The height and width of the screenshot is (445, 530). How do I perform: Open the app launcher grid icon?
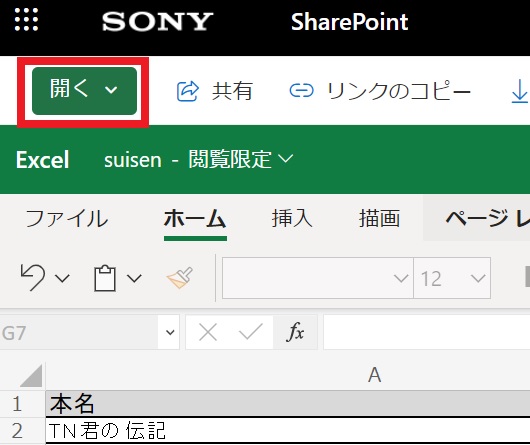point(26,20)
